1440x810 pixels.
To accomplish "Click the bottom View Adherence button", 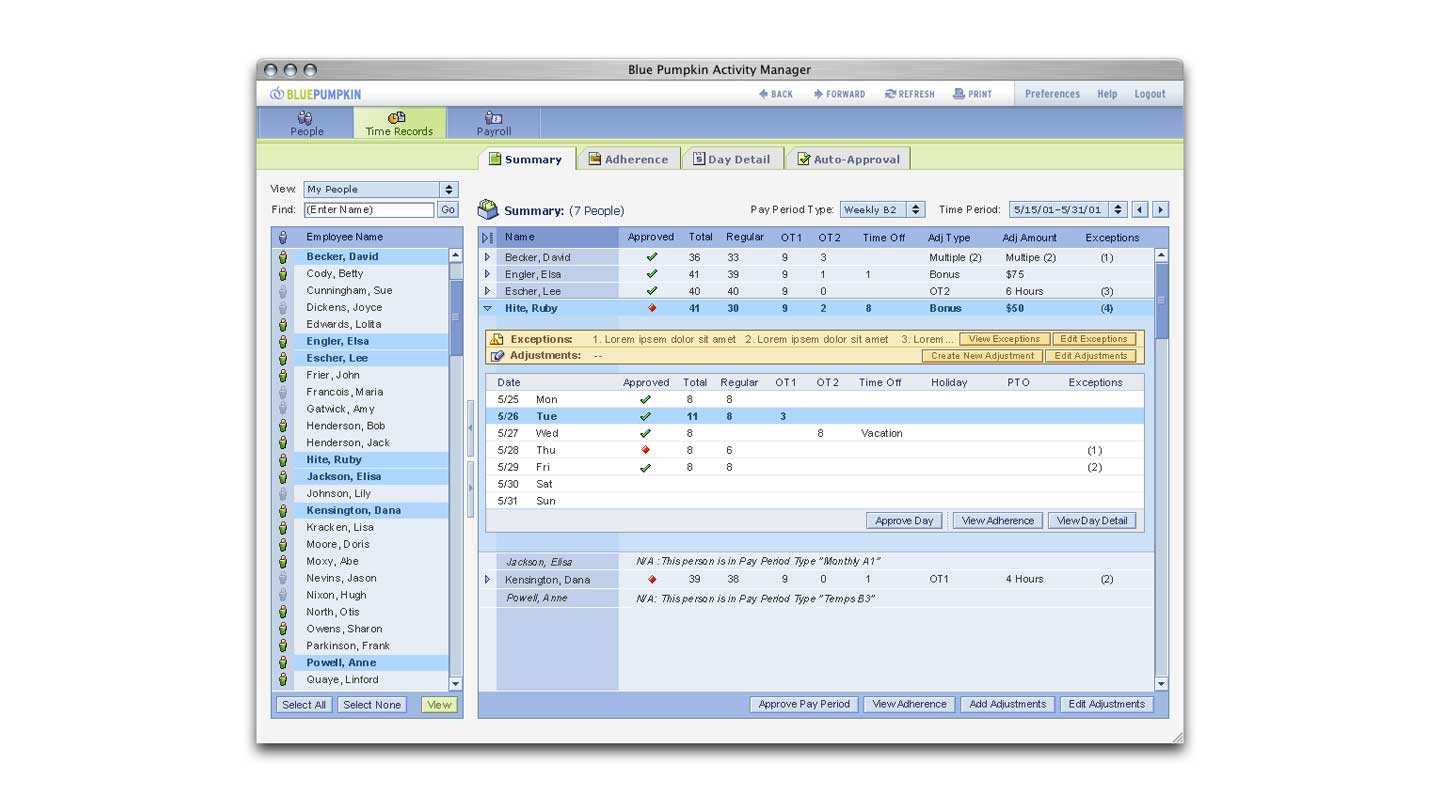I will pyautogui.click(x=909, y=704).
